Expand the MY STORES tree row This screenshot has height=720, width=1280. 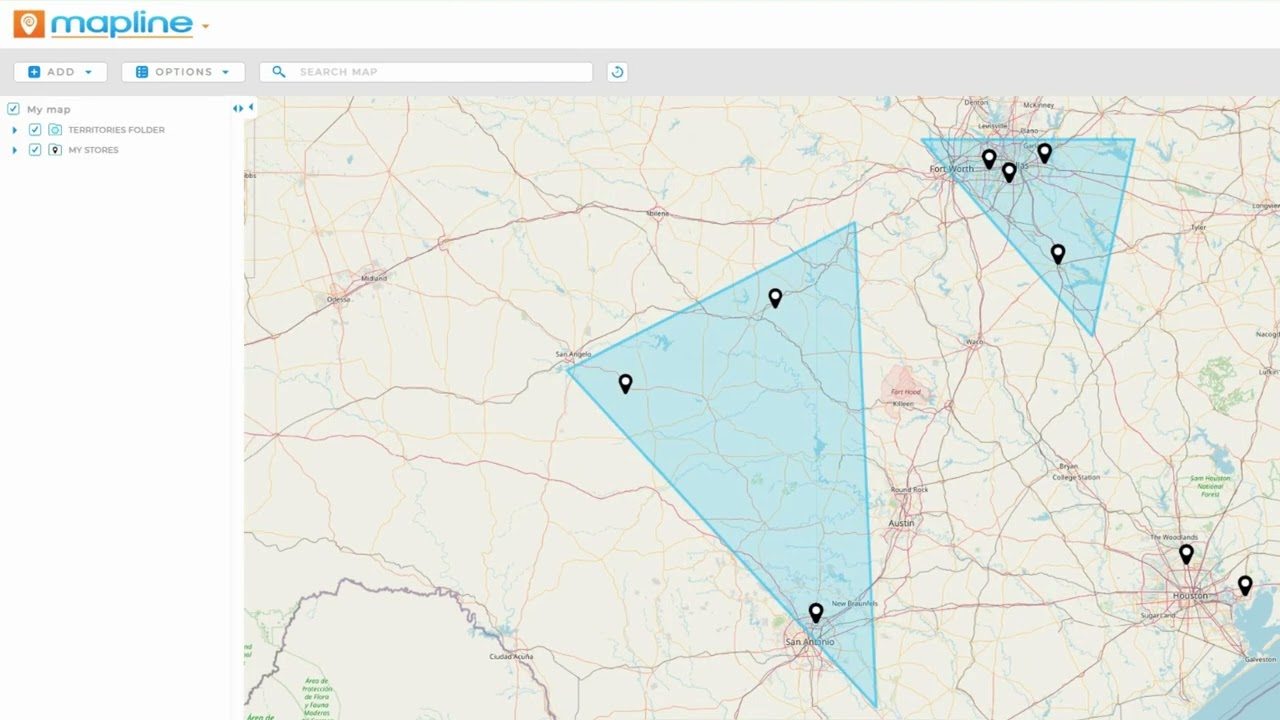pos(14,150)
